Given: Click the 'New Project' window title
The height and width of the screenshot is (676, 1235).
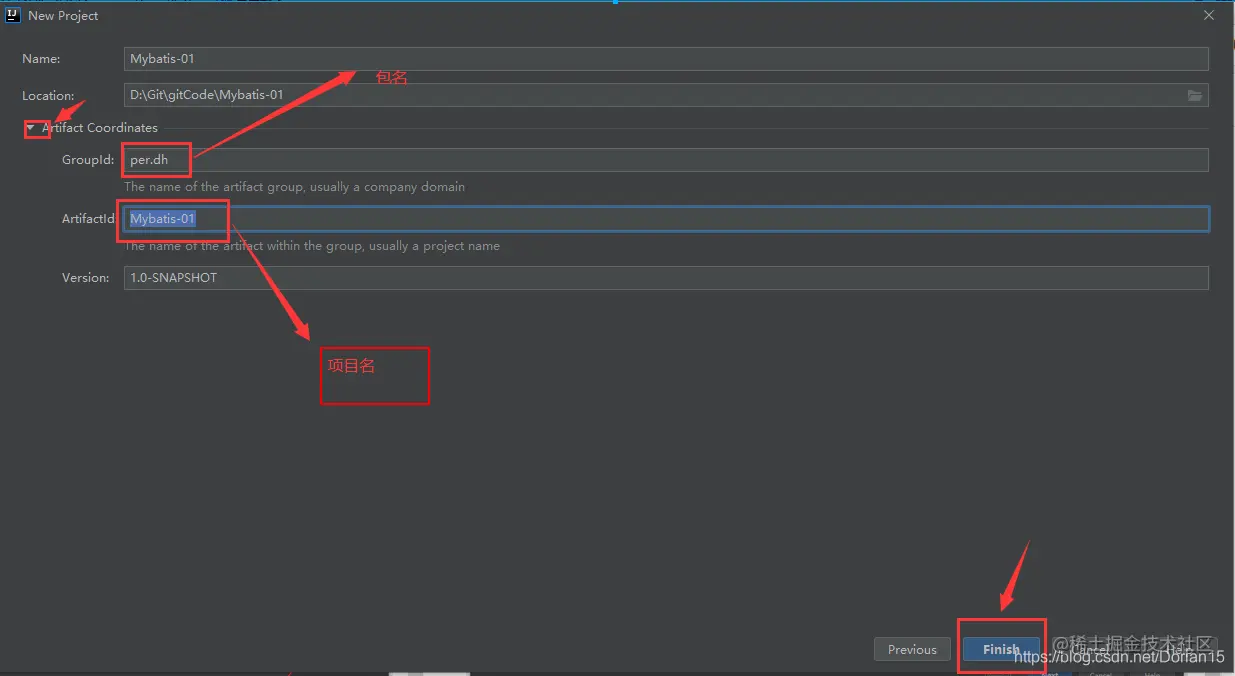Looking at the screenshot, I should point(63,16).
